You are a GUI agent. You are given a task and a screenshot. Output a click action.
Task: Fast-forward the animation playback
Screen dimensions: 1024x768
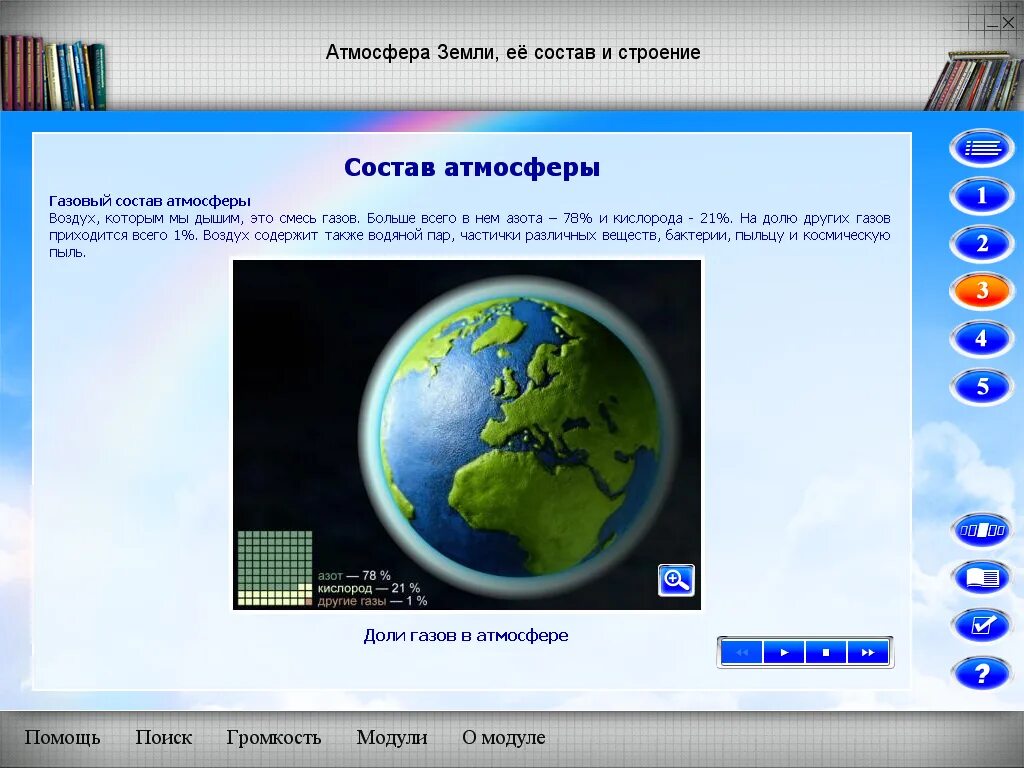point(868,652)
